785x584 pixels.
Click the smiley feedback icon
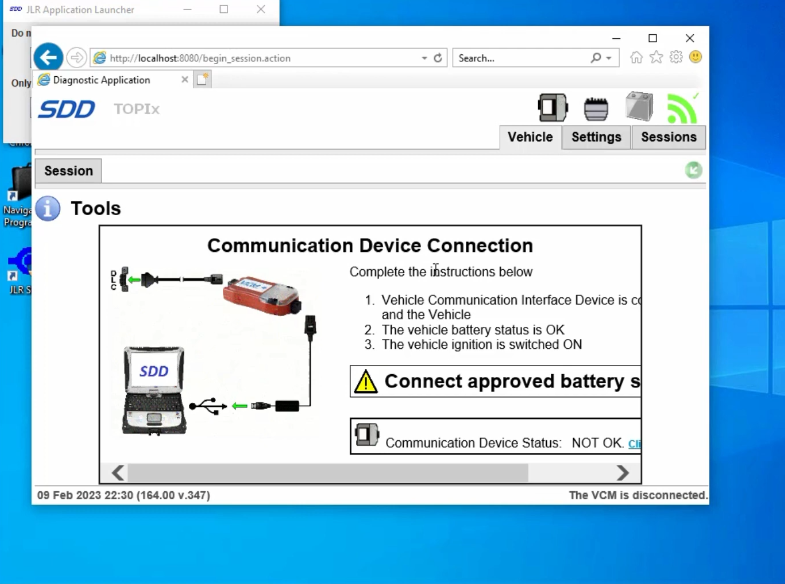point(695,57)
